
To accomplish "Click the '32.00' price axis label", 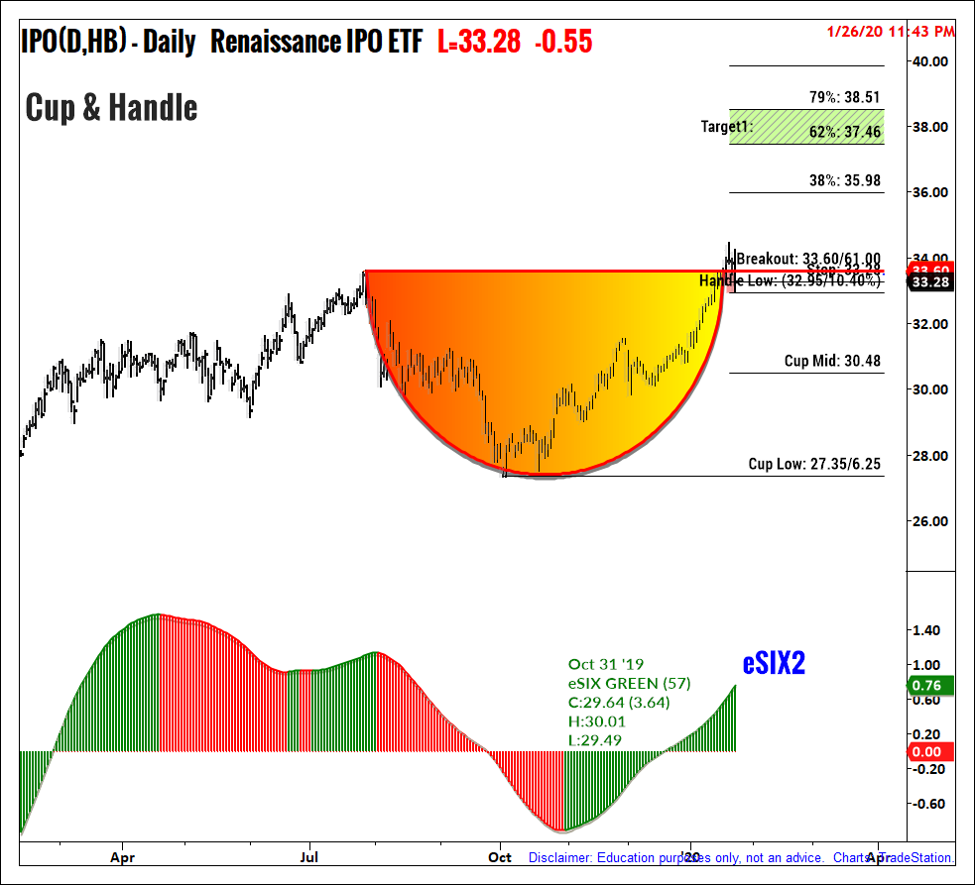I will point(930,324).
